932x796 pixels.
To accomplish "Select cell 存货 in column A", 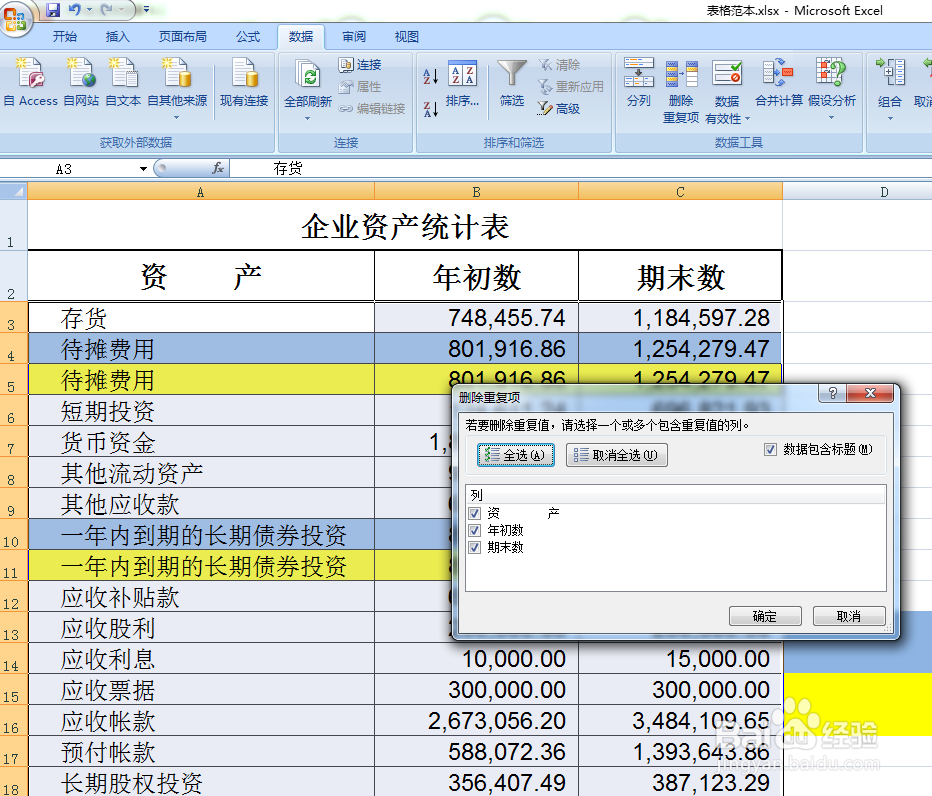I will click(201, 318).
